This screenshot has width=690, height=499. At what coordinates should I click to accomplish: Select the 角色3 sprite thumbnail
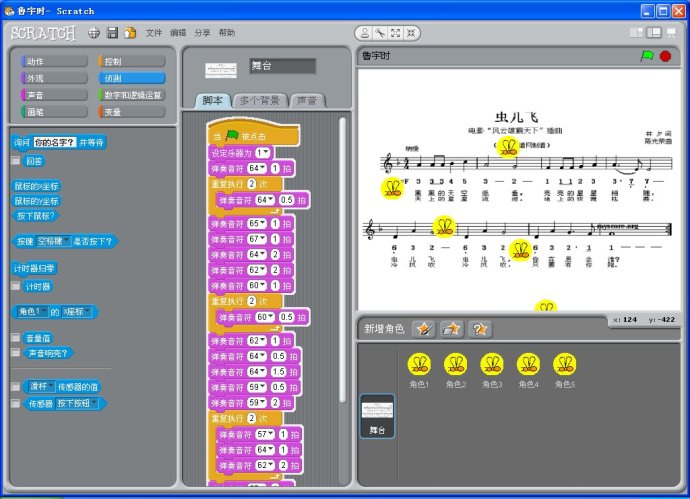491,369
